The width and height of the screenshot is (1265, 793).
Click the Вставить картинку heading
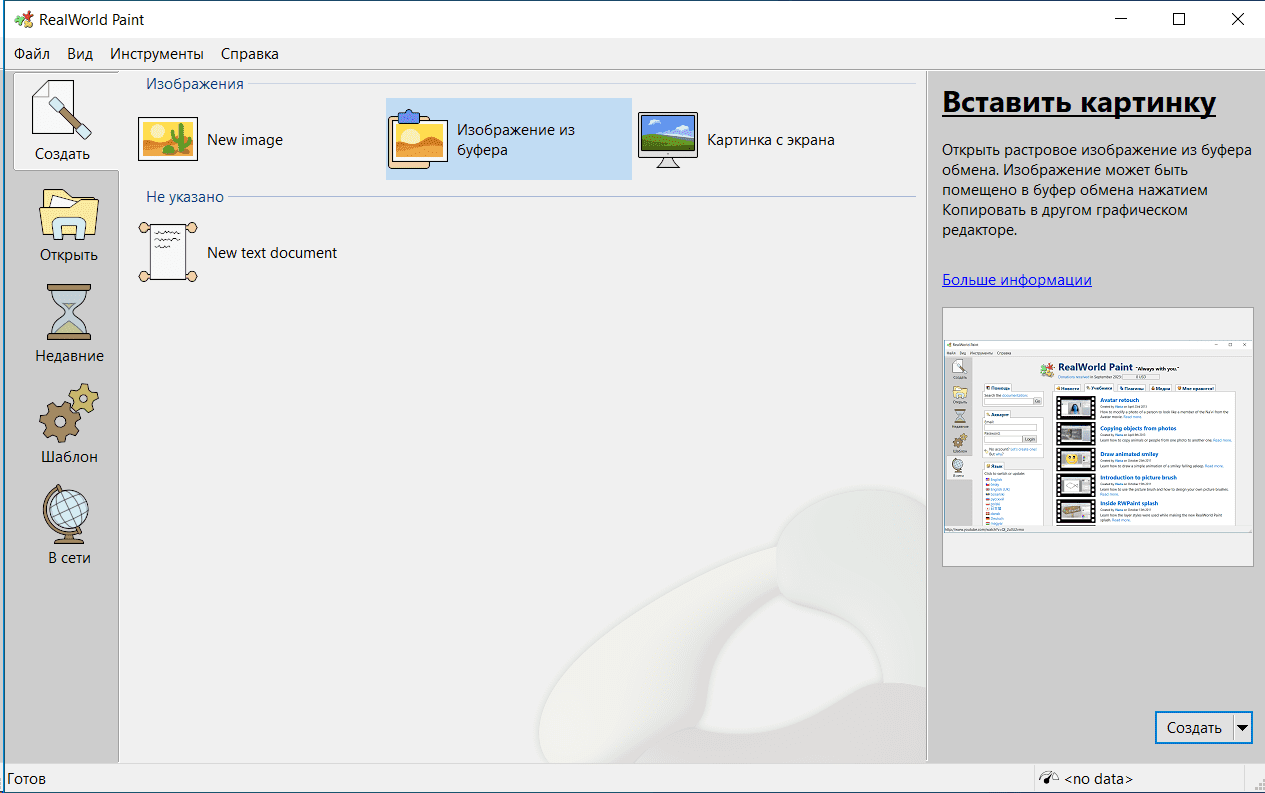1079,102
